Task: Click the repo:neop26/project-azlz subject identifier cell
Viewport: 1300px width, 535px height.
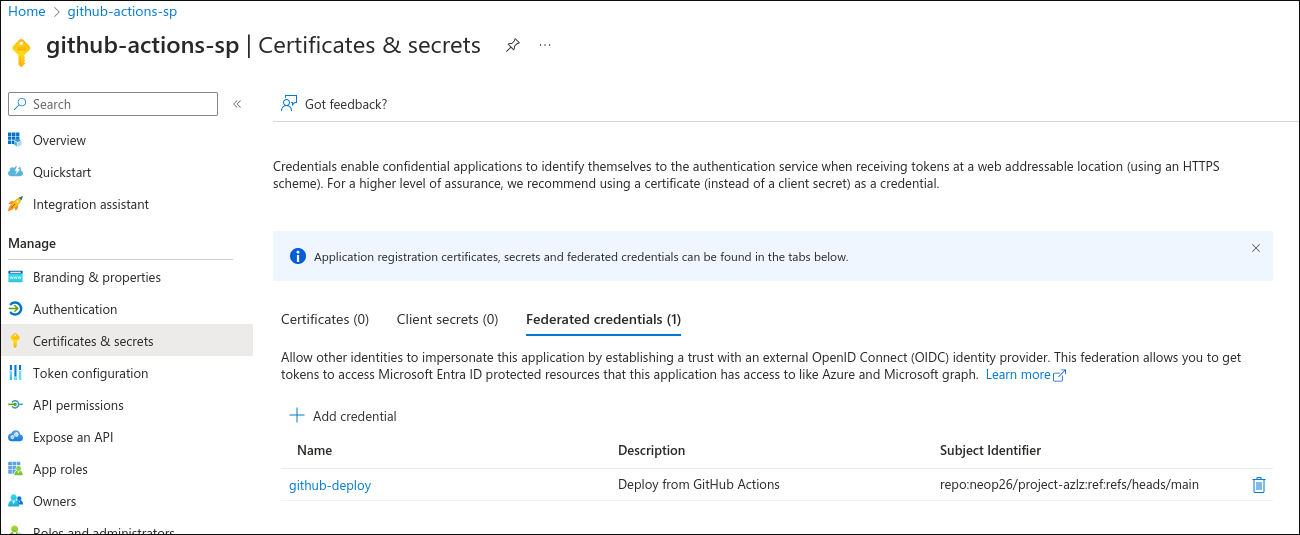Action: pyautogui.click(x=1069, y=485)
